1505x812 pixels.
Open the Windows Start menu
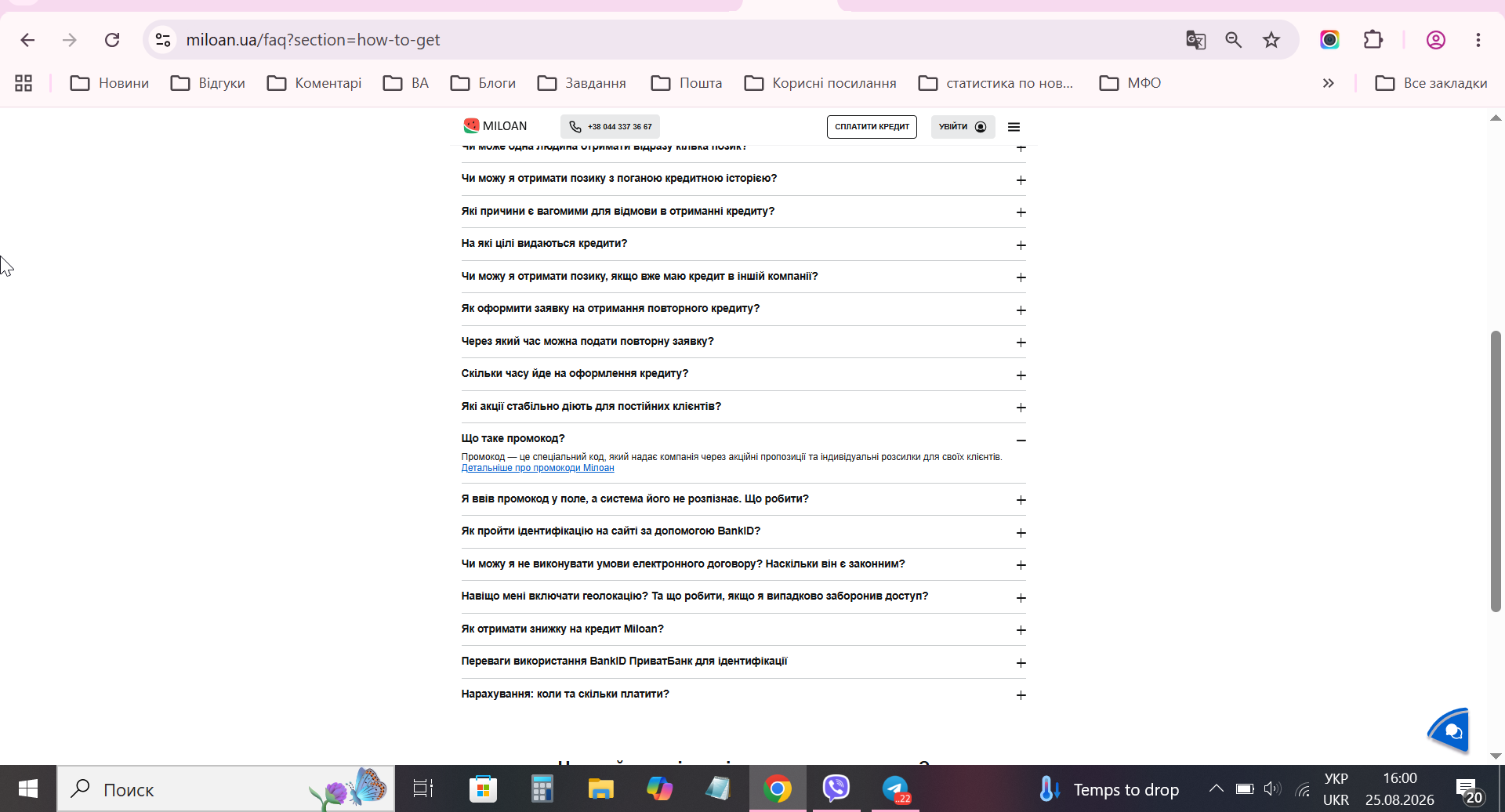(x=28, y=788)
